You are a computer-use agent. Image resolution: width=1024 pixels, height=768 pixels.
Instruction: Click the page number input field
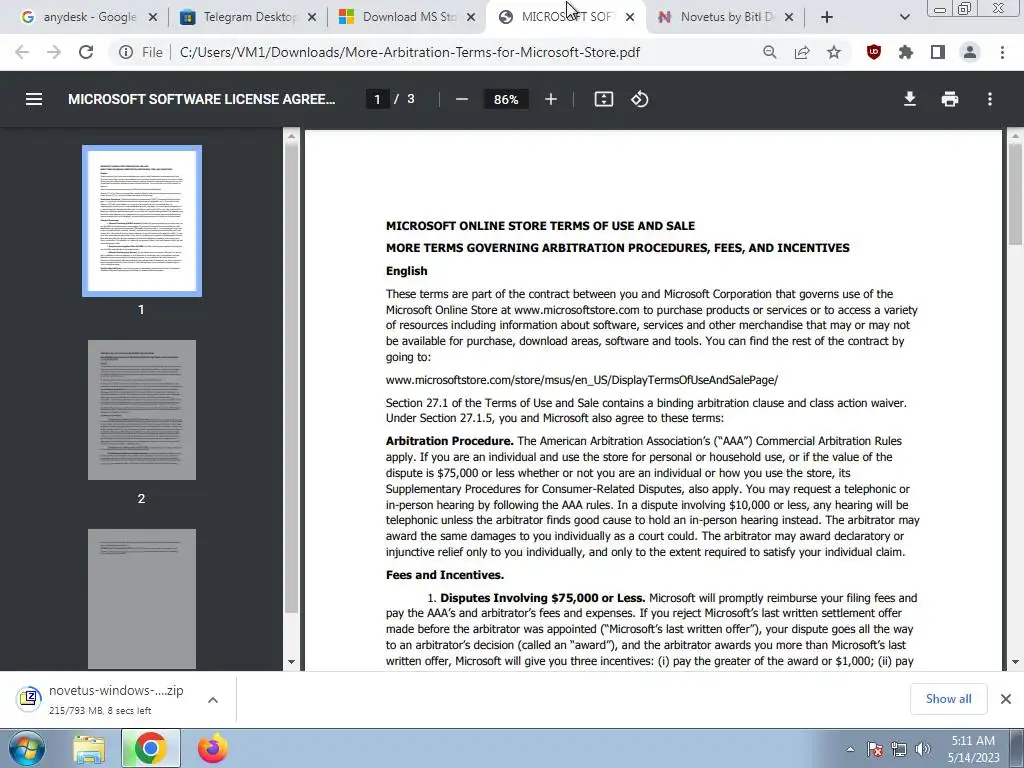point(377,99)
